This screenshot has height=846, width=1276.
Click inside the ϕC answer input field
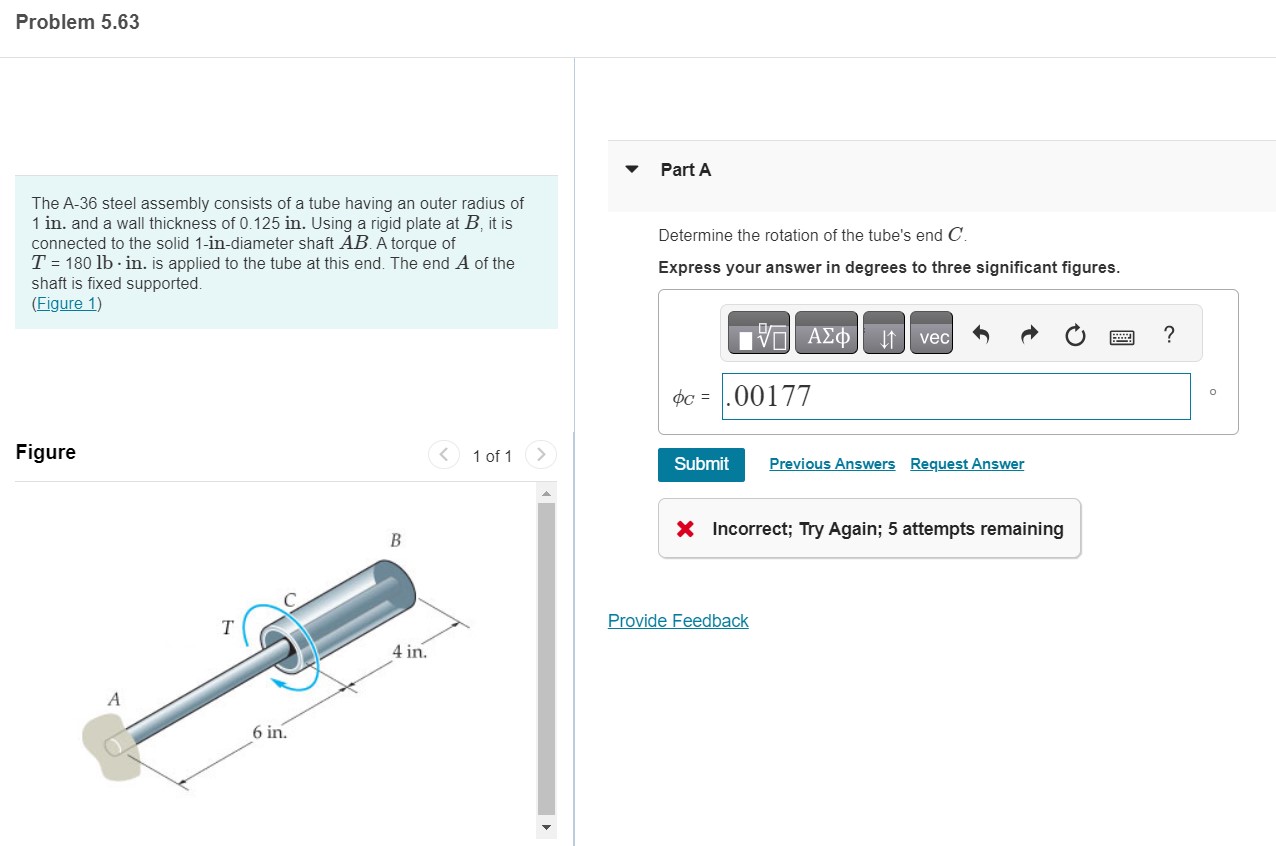(x=955, y=396)
